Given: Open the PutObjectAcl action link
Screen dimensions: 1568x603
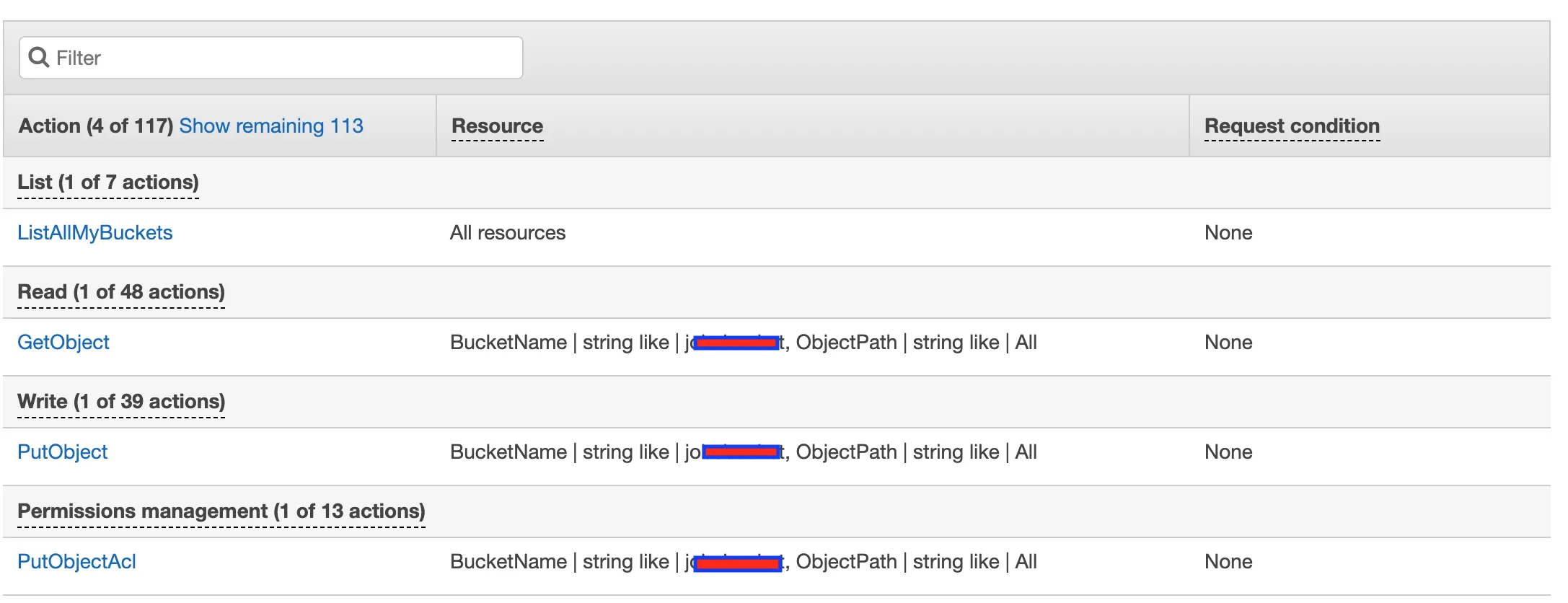Looking at the screenshot, I should point(76,562).
